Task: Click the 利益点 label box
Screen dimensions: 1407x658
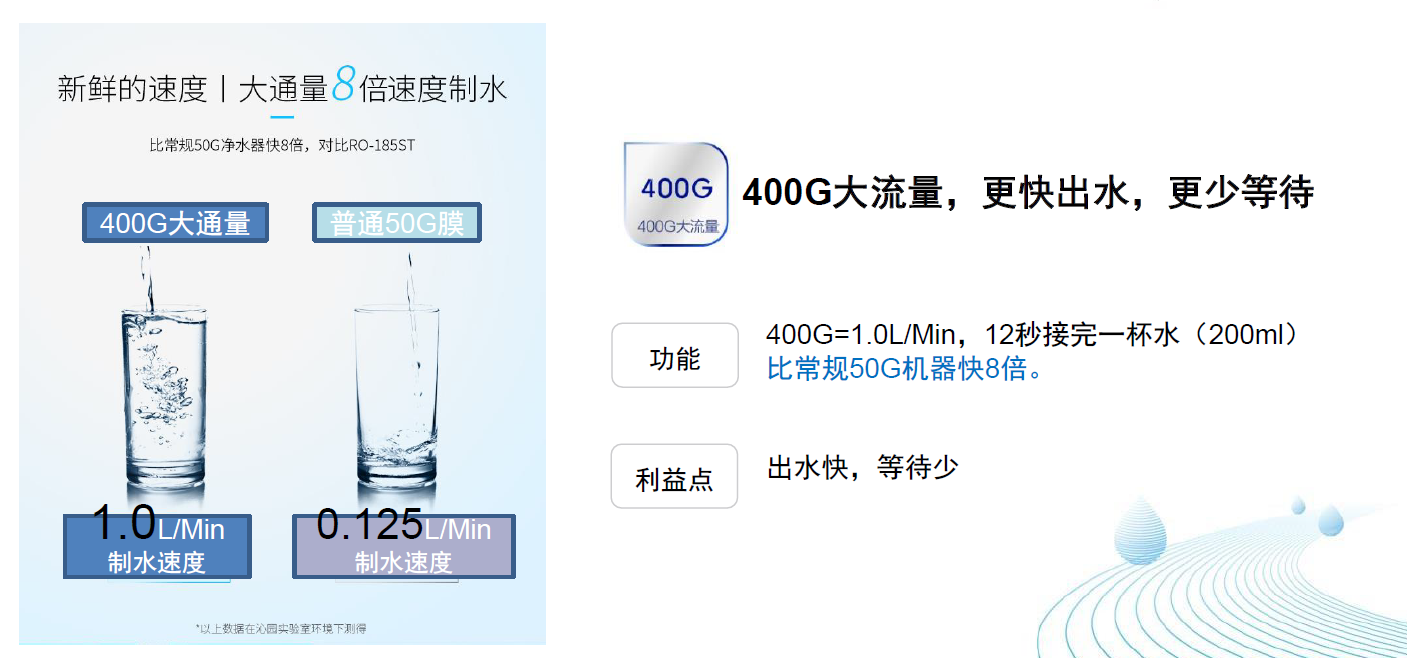Action: coord(674,476)
